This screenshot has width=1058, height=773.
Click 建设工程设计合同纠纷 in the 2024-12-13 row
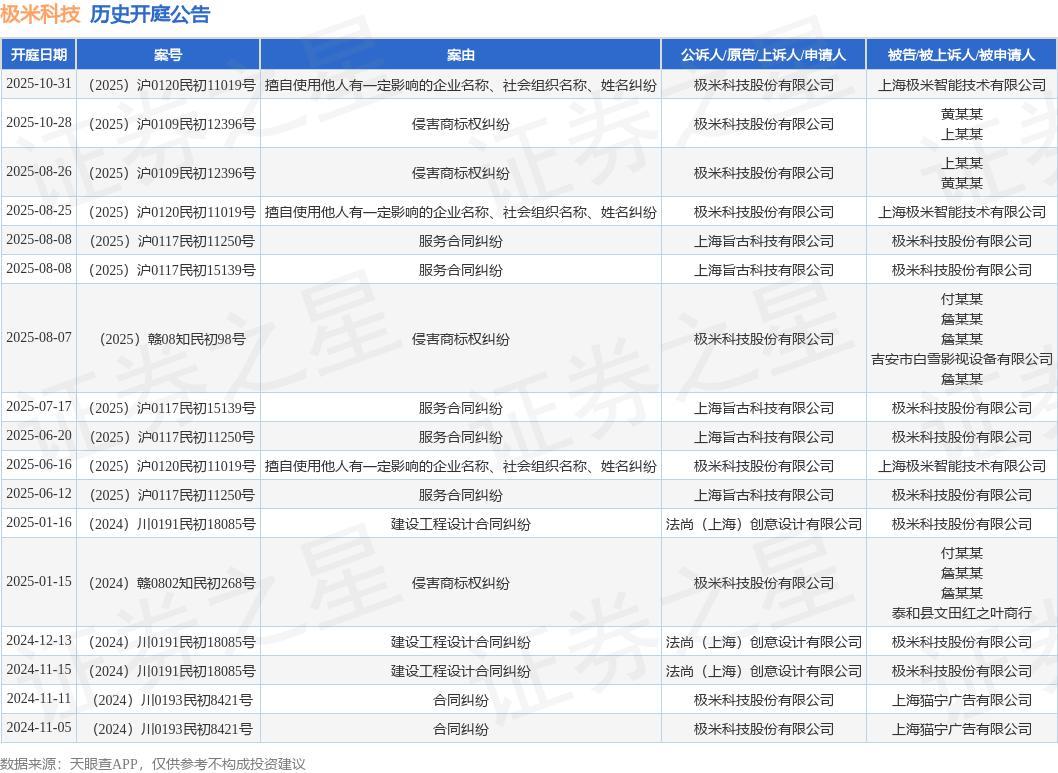pyautogui.click(x=460, y=642)
